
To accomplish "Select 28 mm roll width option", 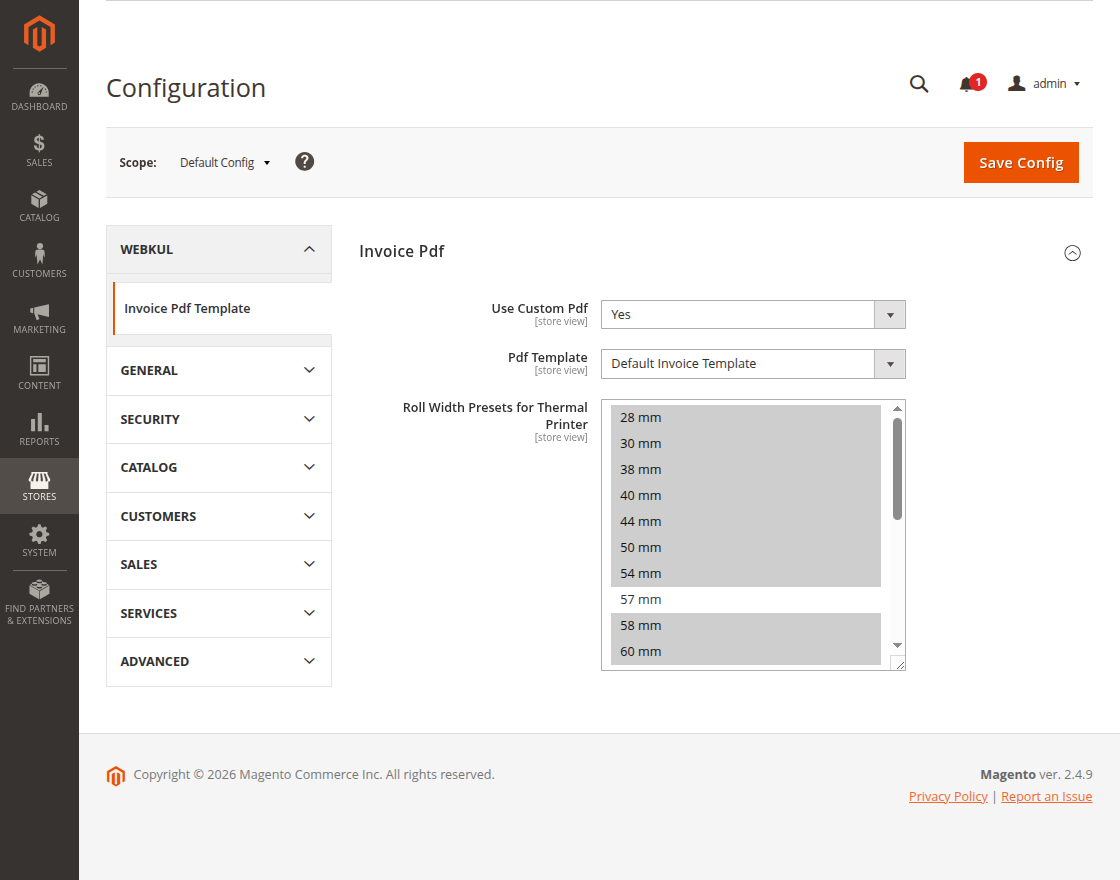I will pos(746,418).
